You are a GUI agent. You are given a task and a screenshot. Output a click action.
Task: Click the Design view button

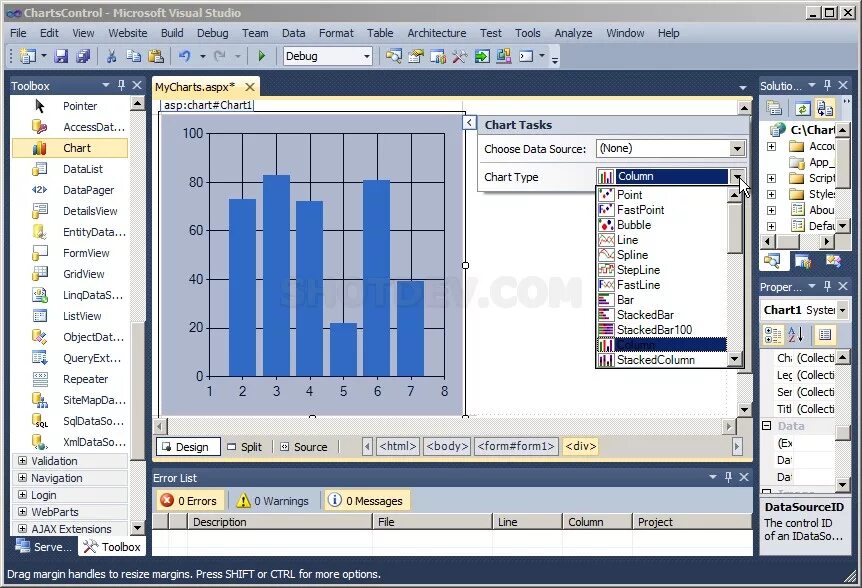click(188, 447)
